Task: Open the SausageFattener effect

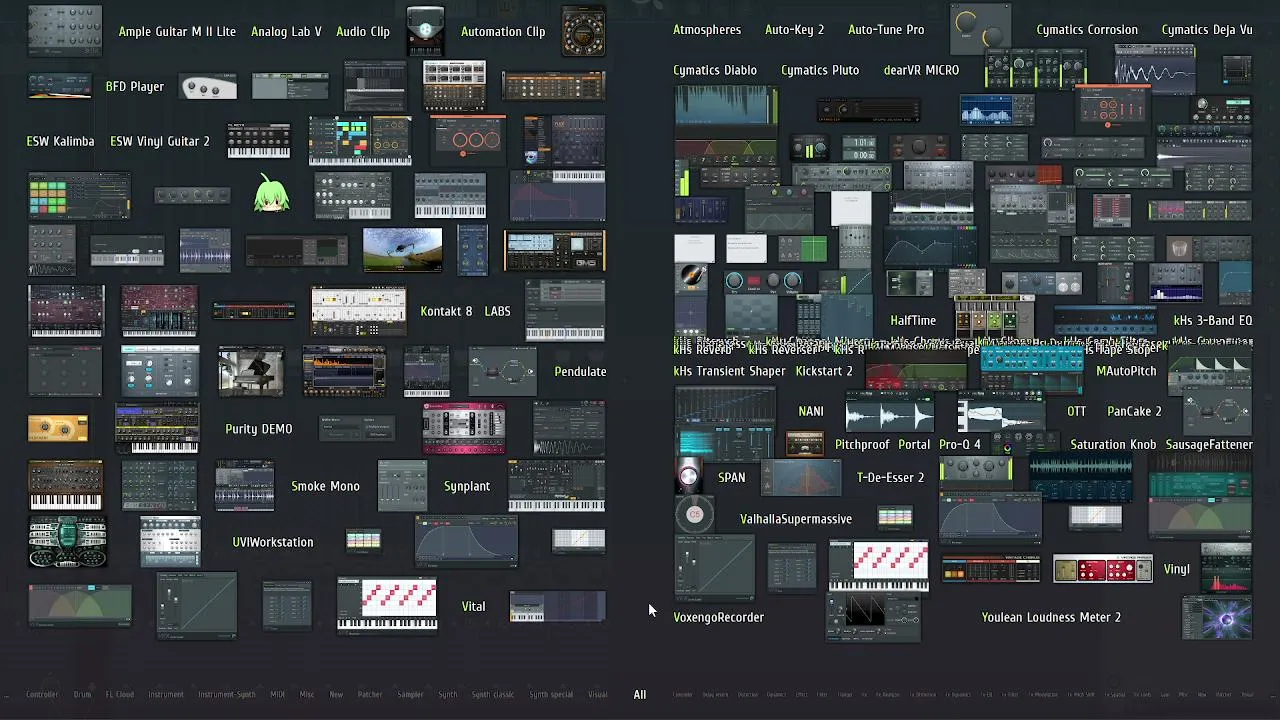Action: 1209,444
